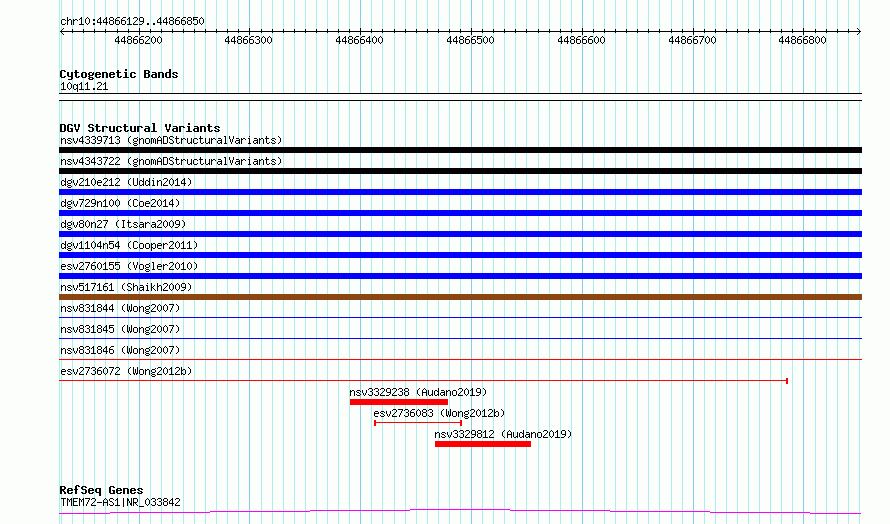890x524 pixels.
Task: Click ruler position 44866300
Action: (249, 40)
